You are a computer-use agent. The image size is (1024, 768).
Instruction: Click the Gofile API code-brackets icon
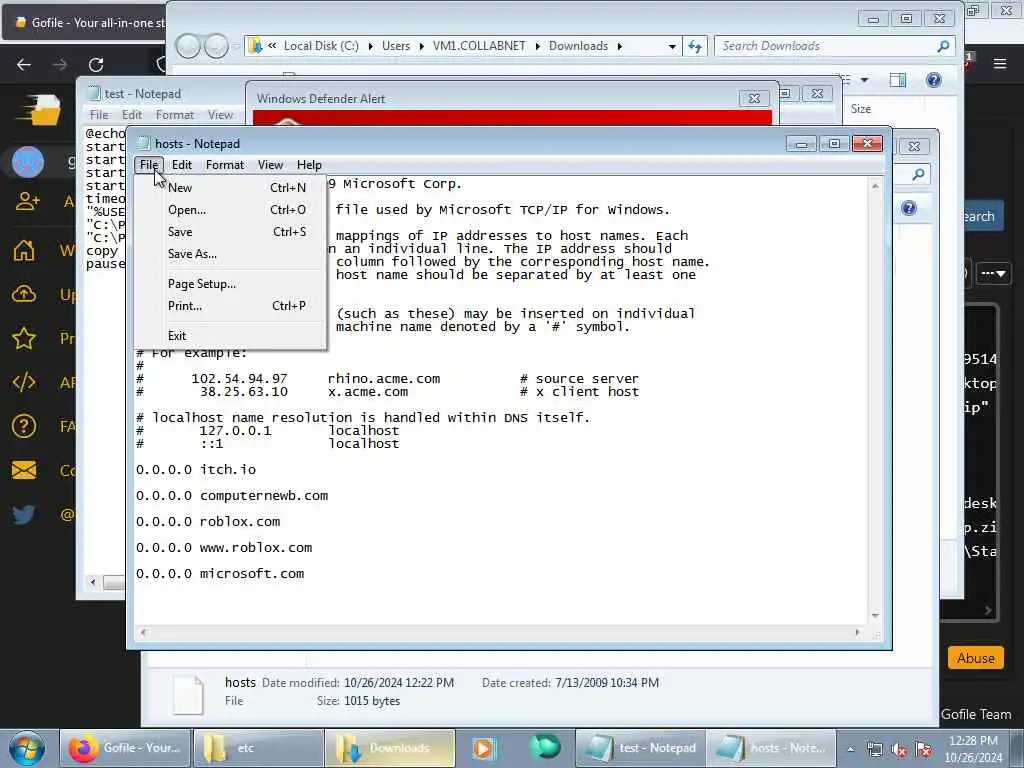[x=24, y=382]
